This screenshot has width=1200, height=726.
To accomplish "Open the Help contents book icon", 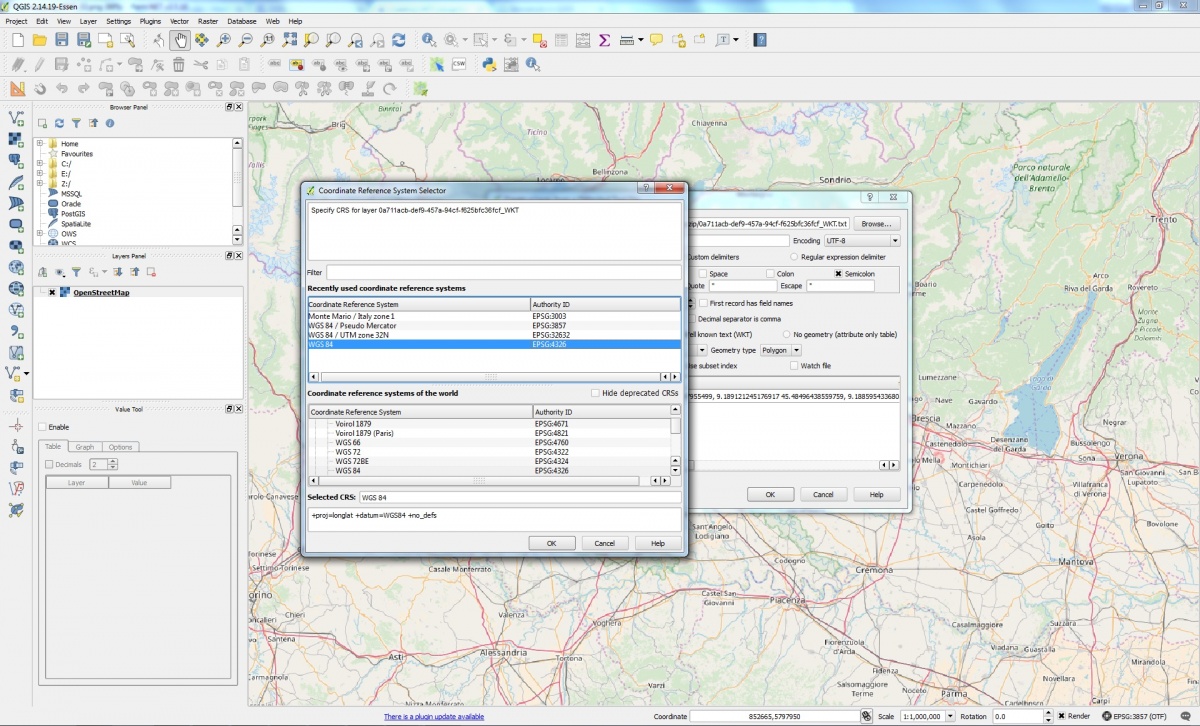I will (760, 40).
